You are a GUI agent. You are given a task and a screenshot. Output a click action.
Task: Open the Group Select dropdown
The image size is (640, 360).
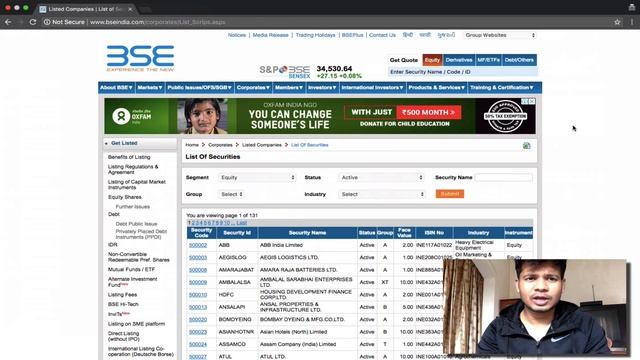point(231,194)
